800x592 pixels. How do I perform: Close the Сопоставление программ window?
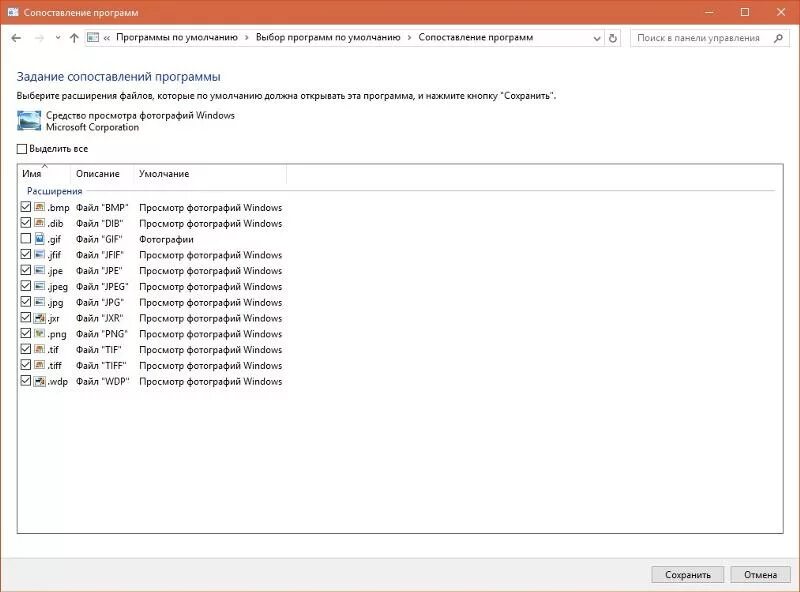[781, 12]
